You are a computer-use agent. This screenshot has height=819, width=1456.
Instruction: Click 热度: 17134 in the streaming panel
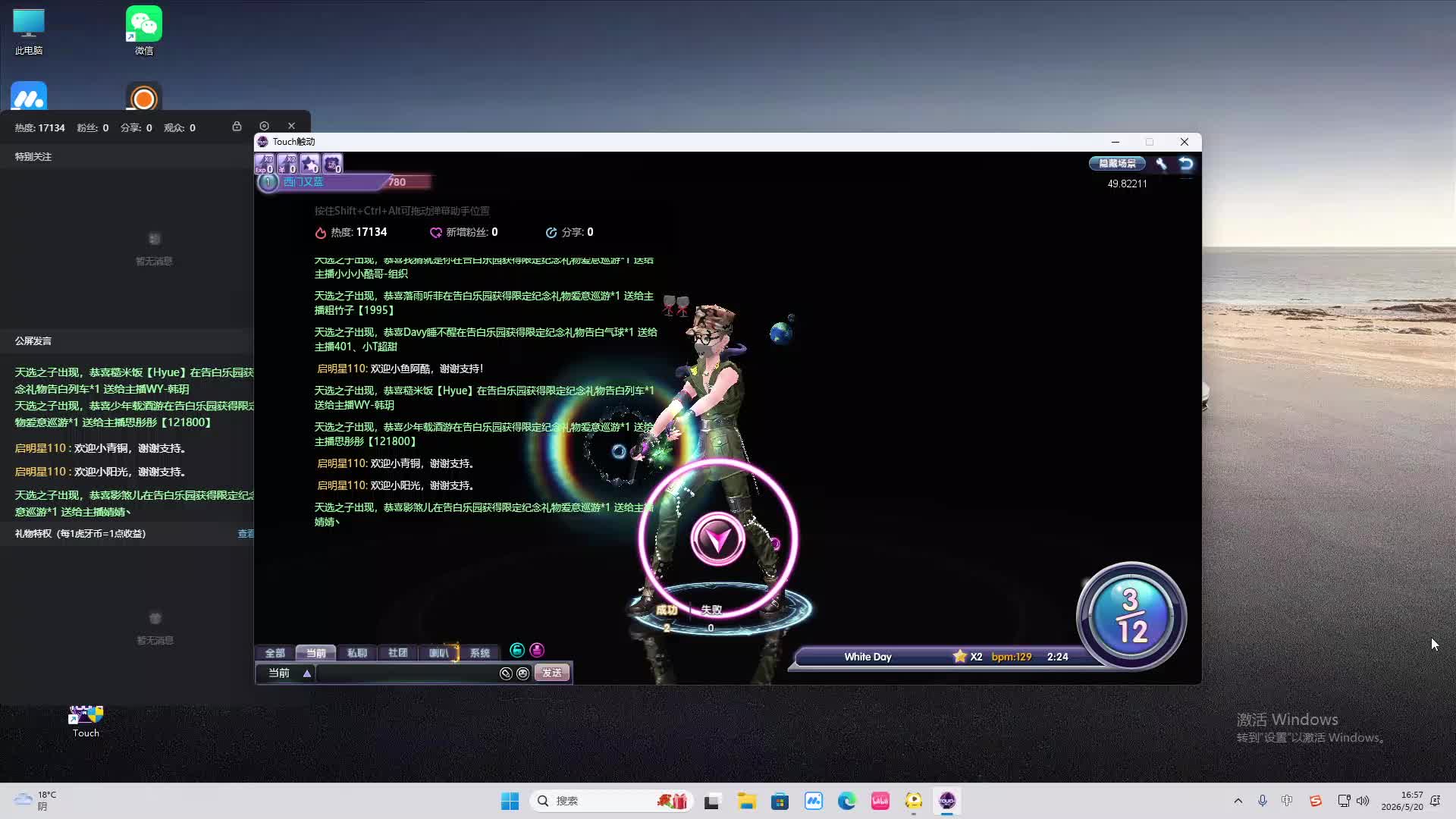point(39,128)
